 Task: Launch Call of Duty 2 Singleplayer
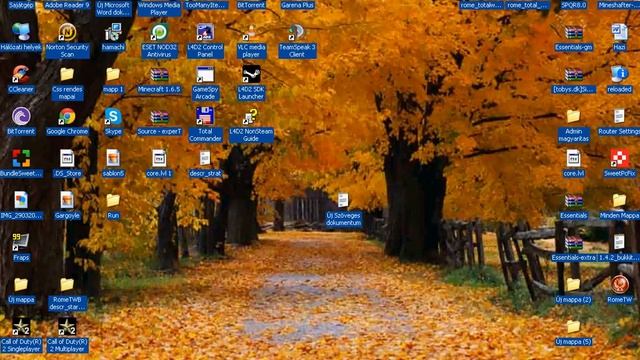(21, 327)
